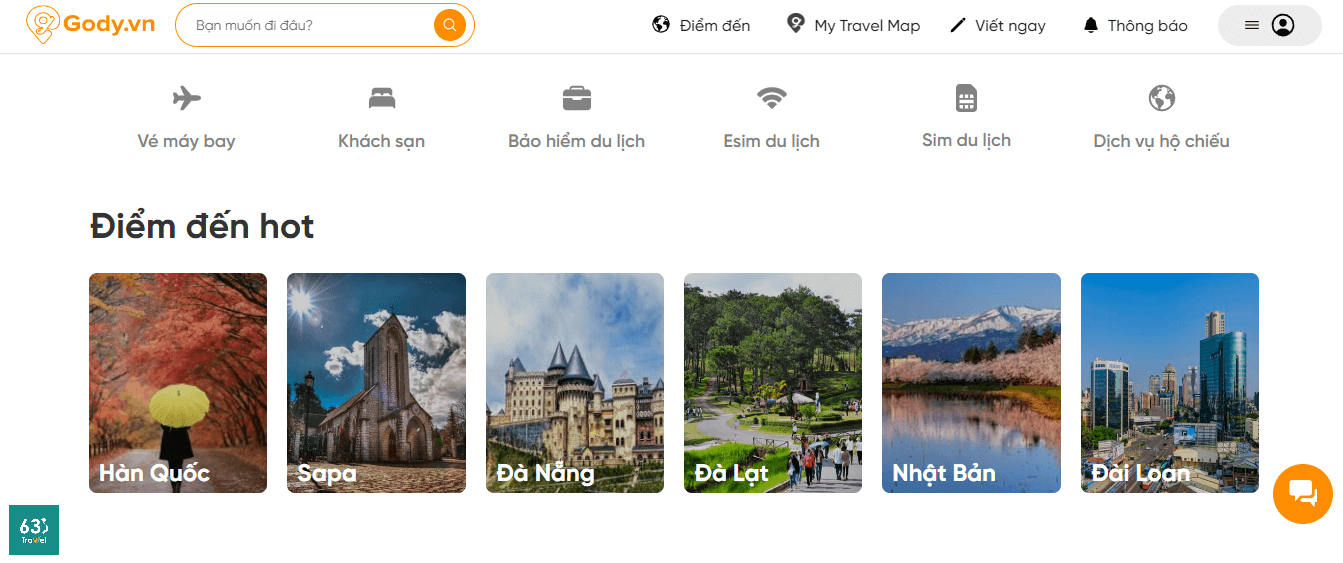Open the briefcase icon for Bảo hiểm du lịch
This screenshot has height=563, width=1343.
point(576,98)
